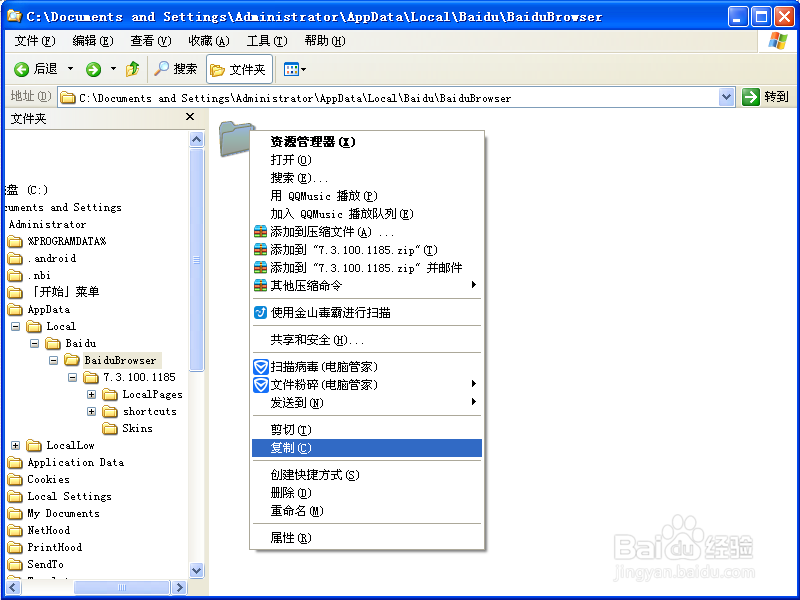Image resolution: width=800 pixels, height=600 pixels.
Task: Select the Local Settings folder icon
Action: [x=15, y=496]
